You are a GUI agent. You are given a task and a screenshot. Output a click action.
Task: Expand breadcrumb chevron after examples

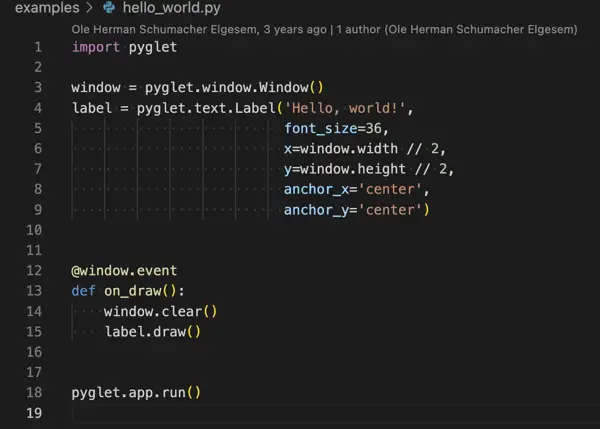click(90, 8)
